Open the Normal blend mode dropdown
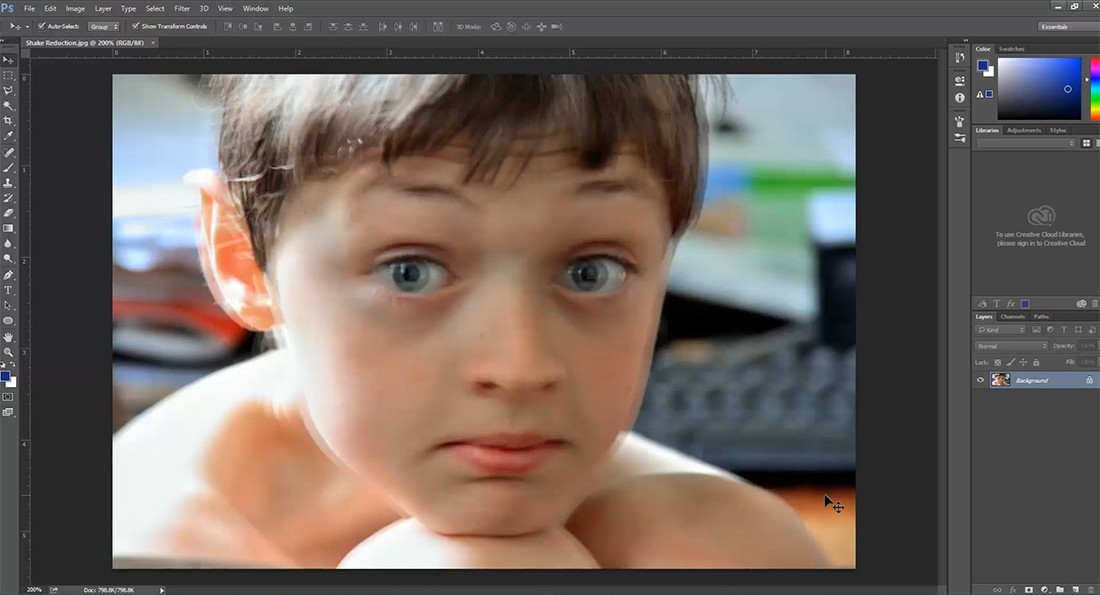This screenshot has width=1100, height=595. click(1011, 346)
